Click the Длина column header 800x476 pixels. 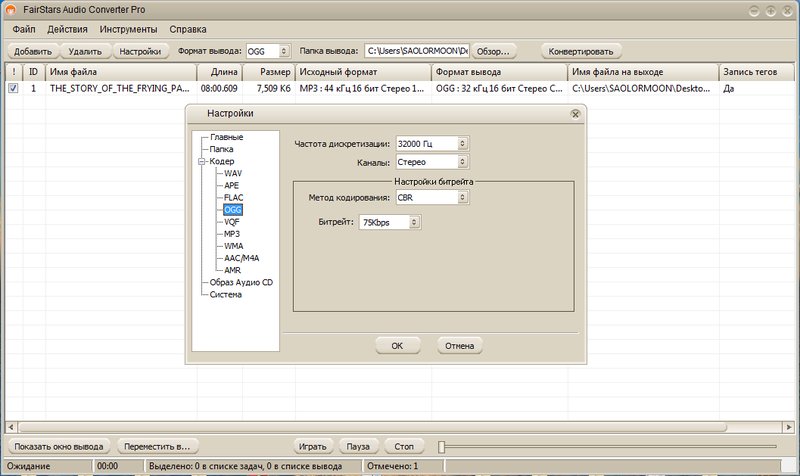(x=219, y=72)
